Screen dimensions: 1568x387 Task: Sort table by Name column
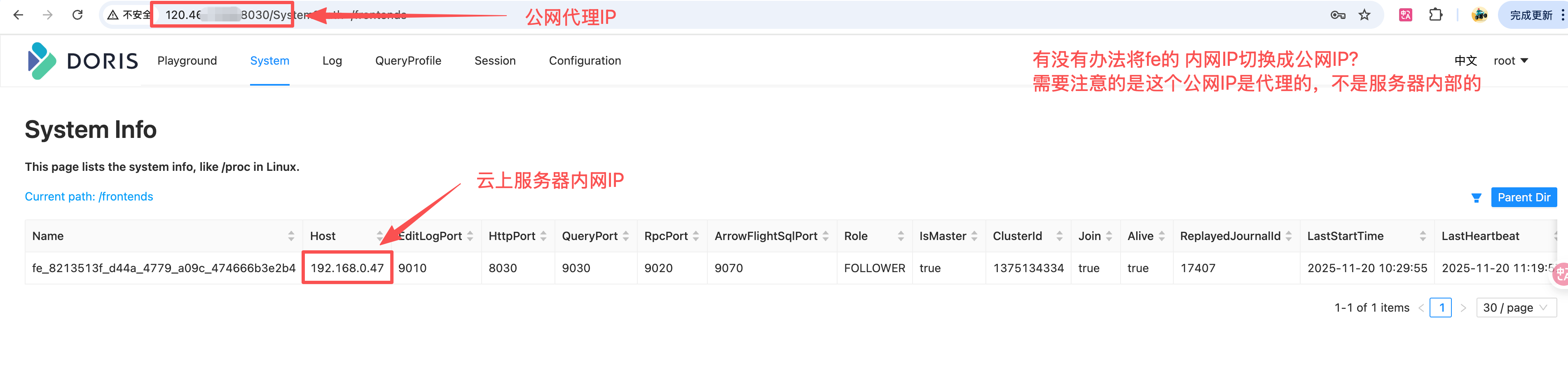291,236
